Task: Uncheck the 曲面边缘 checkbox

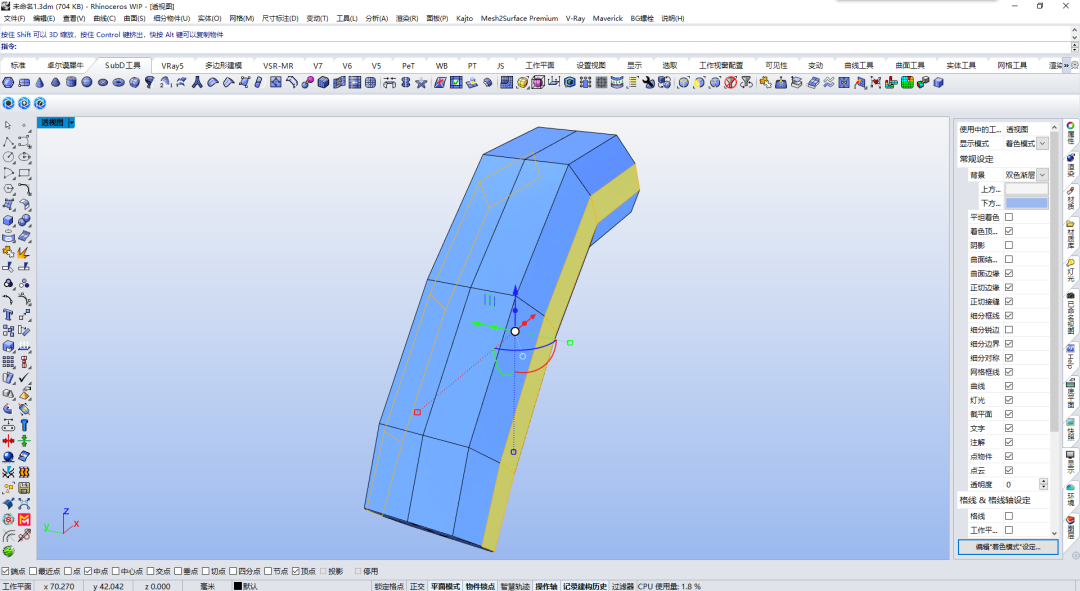Action: pyautogui.click(x=1009, y=273)
